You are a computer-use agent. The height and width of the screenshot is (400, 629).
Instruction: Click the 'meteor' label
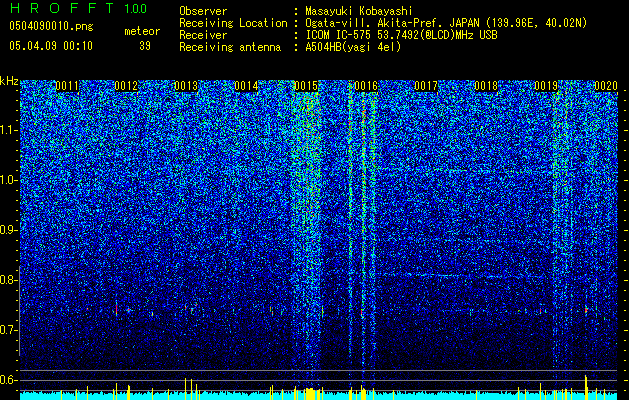pos(142,31)
